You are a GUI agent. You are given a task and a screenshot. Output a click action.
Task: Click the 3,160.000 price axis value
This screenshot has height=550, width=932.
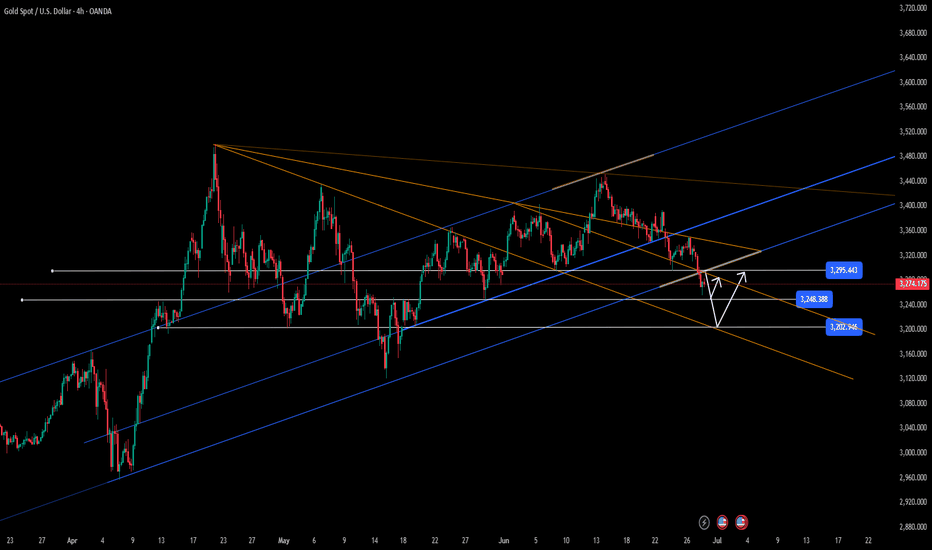(x=913, y=354)
